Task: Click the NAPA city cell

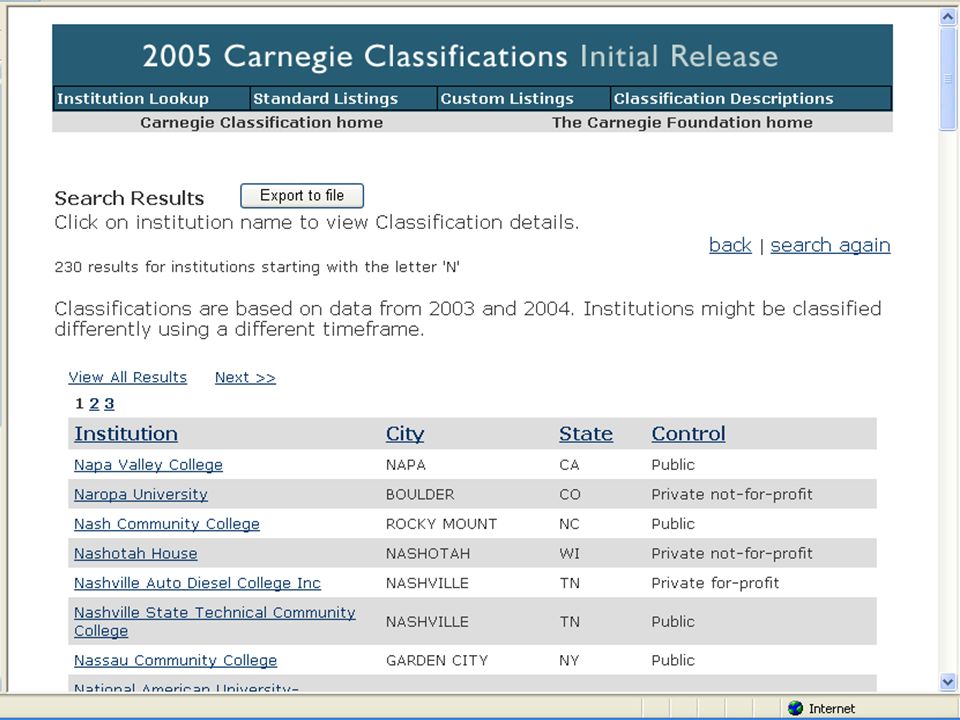Action: coord(406,465)
